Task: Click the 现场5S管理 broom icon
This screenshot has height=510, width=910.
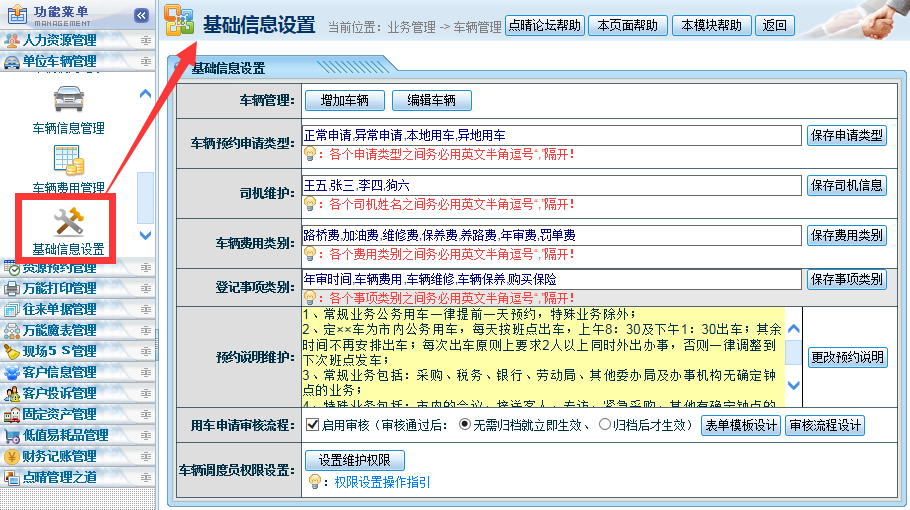Action: tap(12, 351)
